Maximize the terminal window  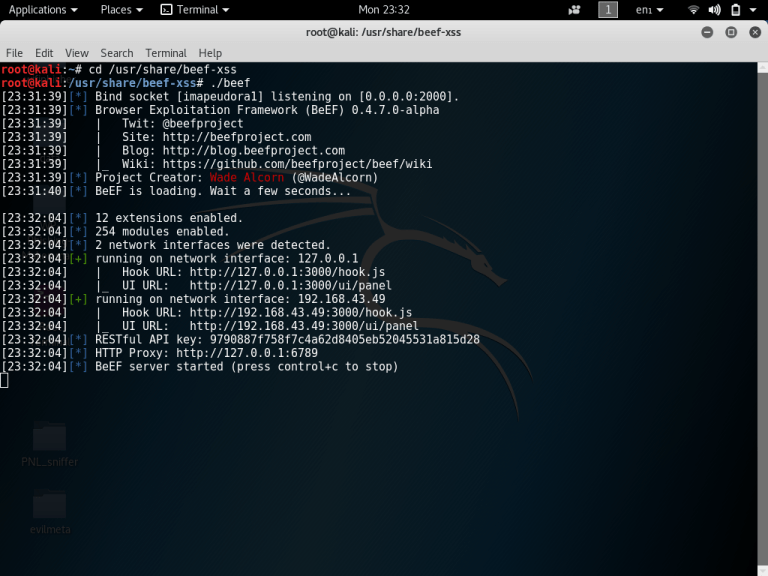coord(730,32)
